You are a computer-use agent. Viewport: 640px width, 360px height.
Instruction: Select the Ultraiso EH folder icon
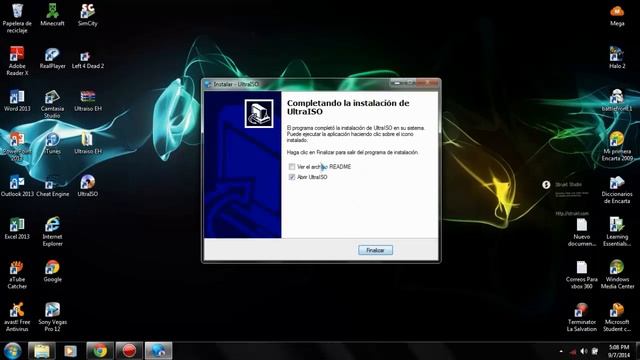pos(87,143)
